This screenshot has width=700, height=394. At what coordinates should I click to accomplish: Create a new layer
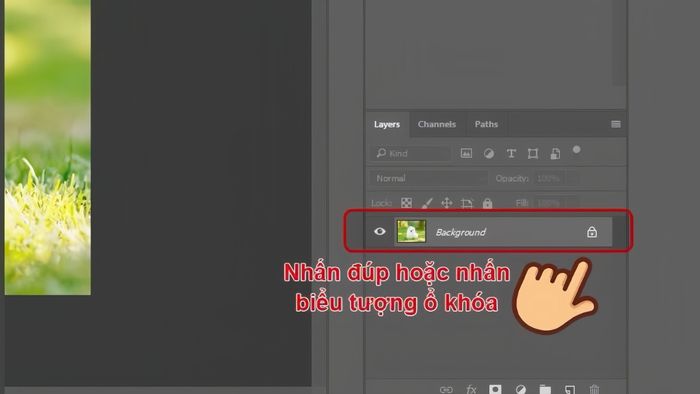tap(570, 390)
